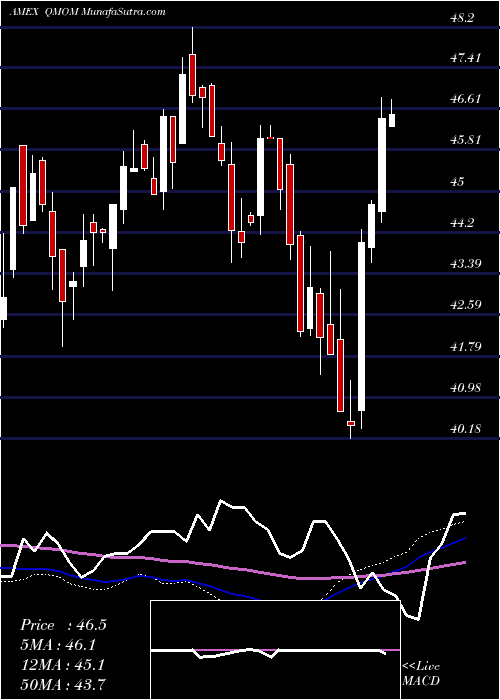Click the 5MA : 46.1 value
The width and height of the screenshot is (500, 700).
point(58,645)
